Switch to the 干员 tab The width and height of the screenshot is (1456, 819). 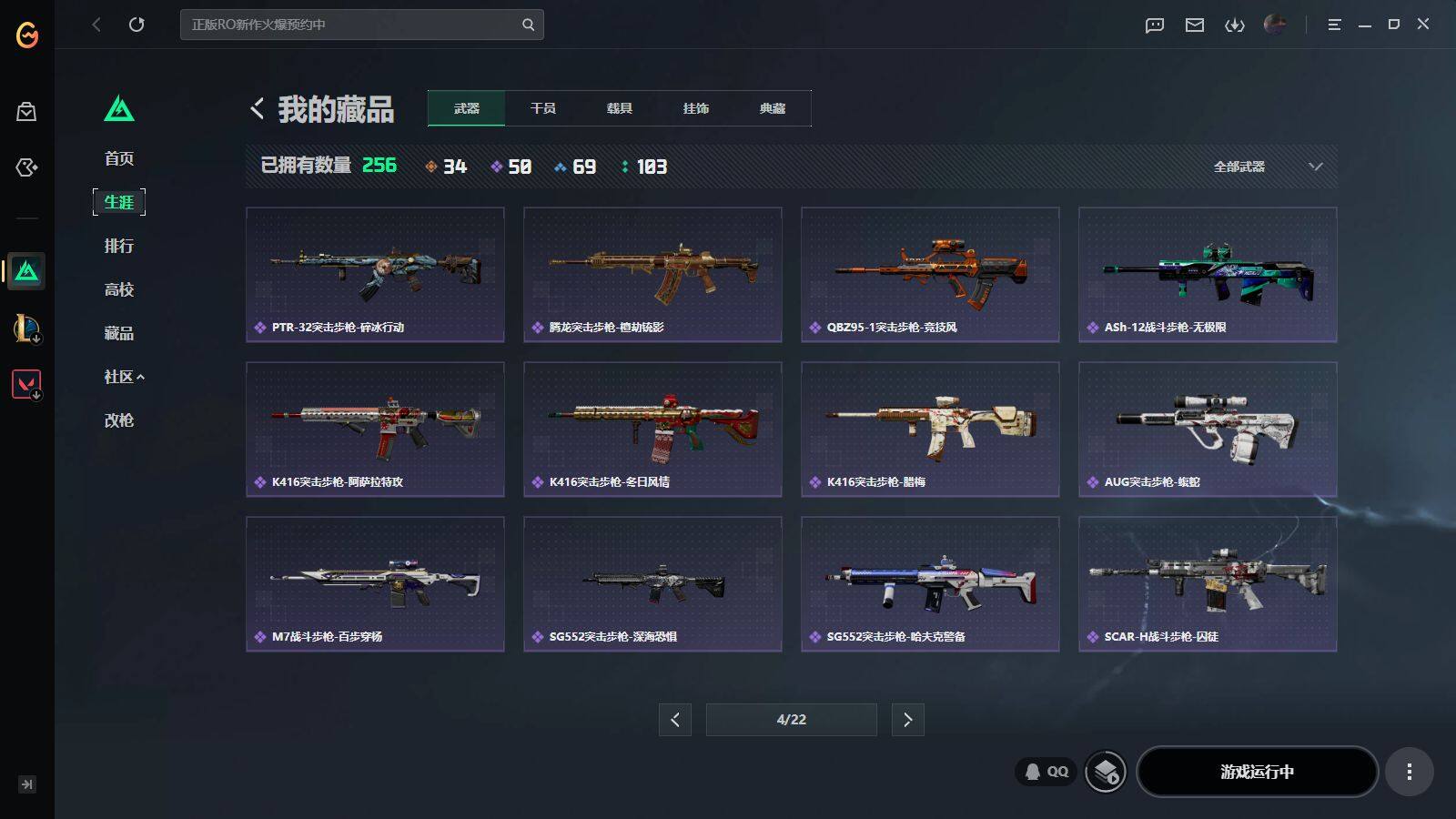click(x=543, y=108)
